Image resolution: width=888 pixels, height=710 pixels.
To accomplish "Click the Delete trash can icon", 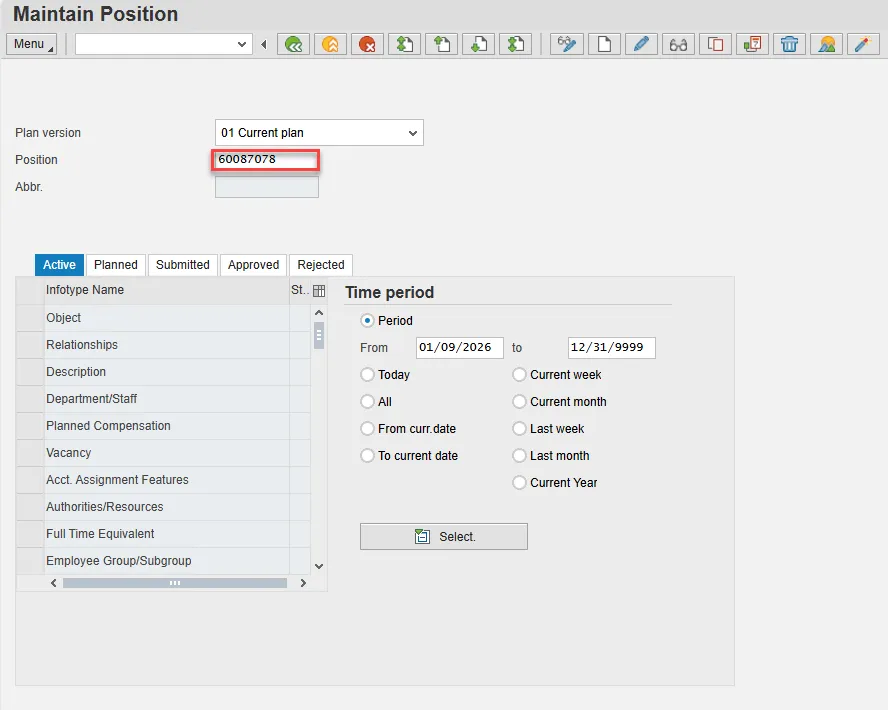I will click(789, 44).
